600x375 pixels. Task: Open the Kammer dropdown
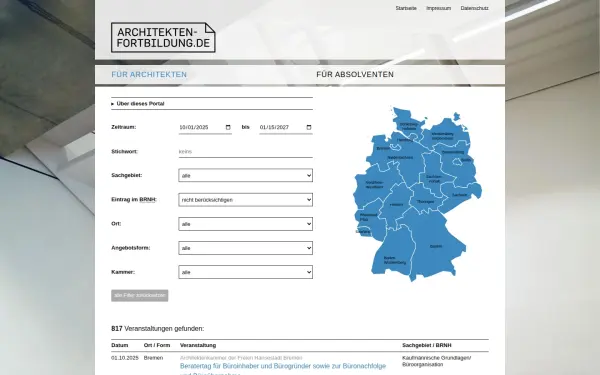tap(245, 272)
